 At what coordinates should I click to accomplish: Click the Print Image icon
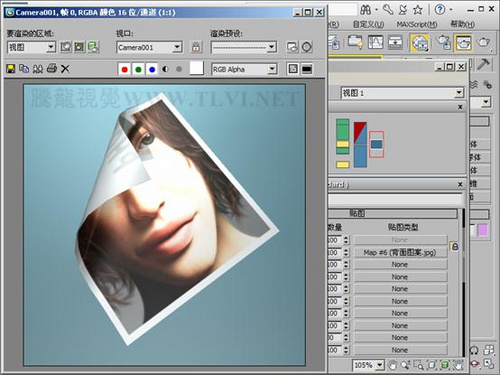52,69
